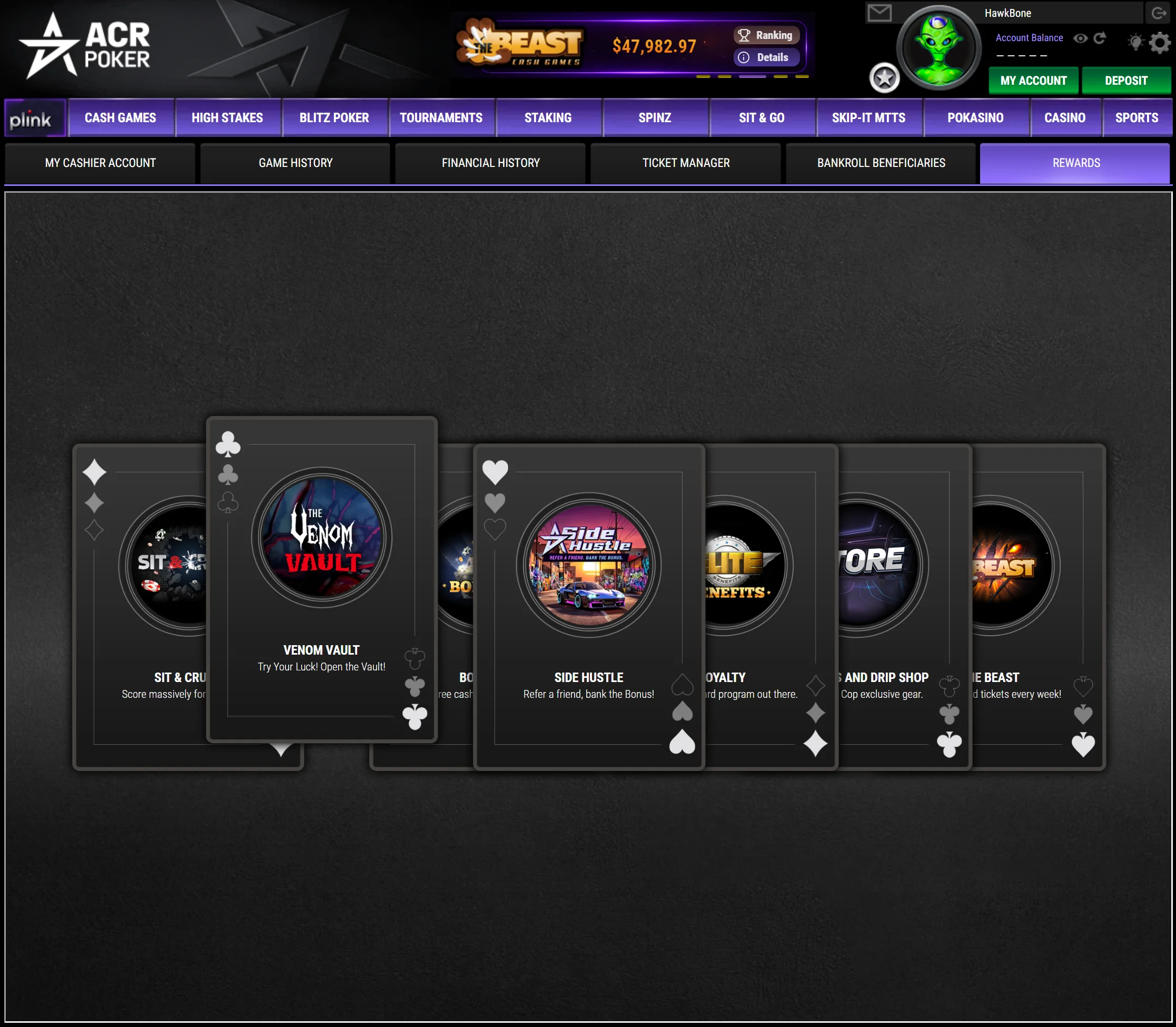Screen dimensions: 1176x1027
Task: Click 'Cop exclusive gear.' text
Action: (882, 695)
